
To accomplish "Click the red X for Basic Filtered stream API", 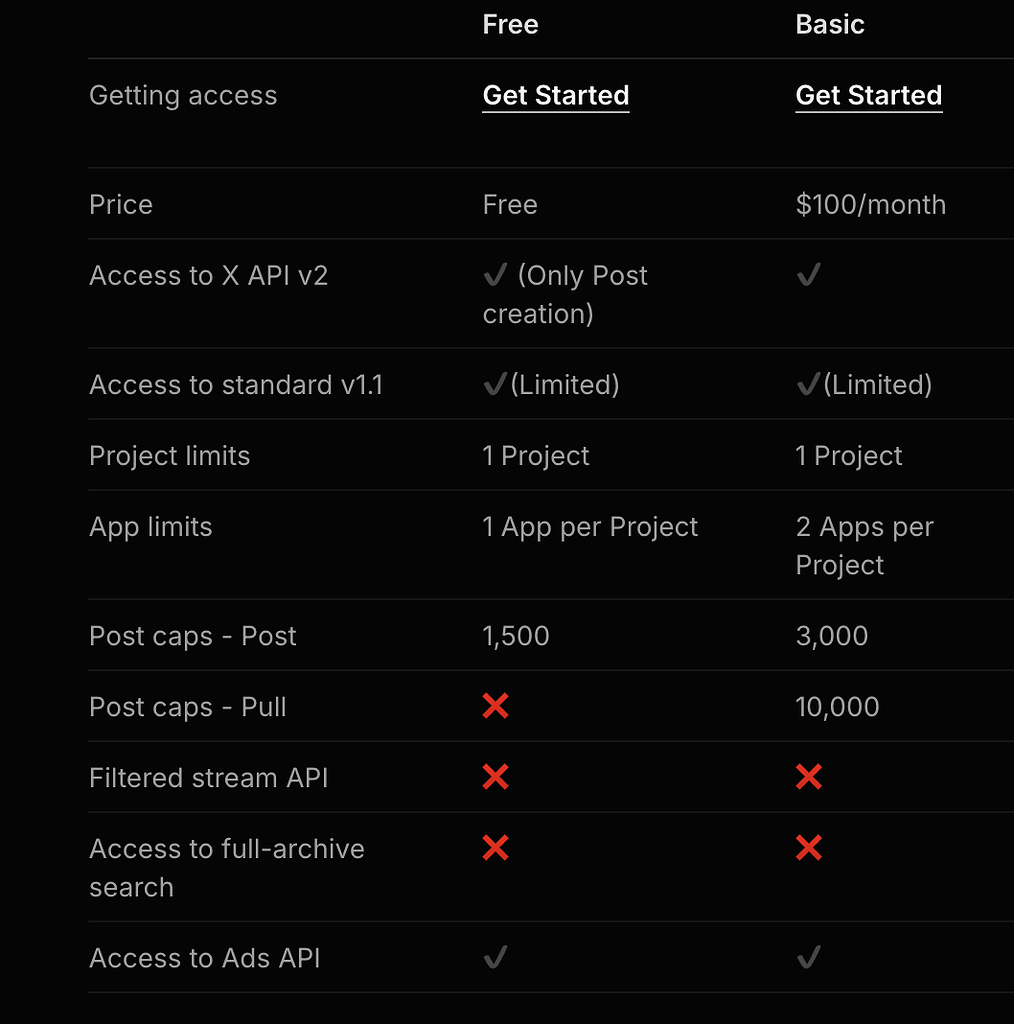I will point(808,777).
